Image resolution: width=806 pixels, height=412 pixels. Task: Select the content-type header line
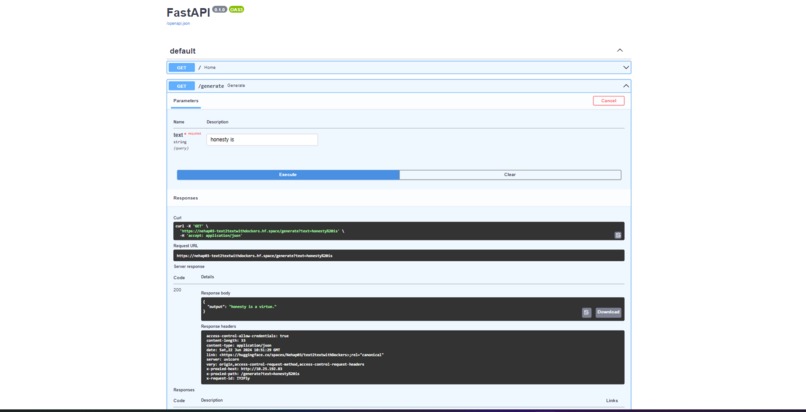pos(239,346)
